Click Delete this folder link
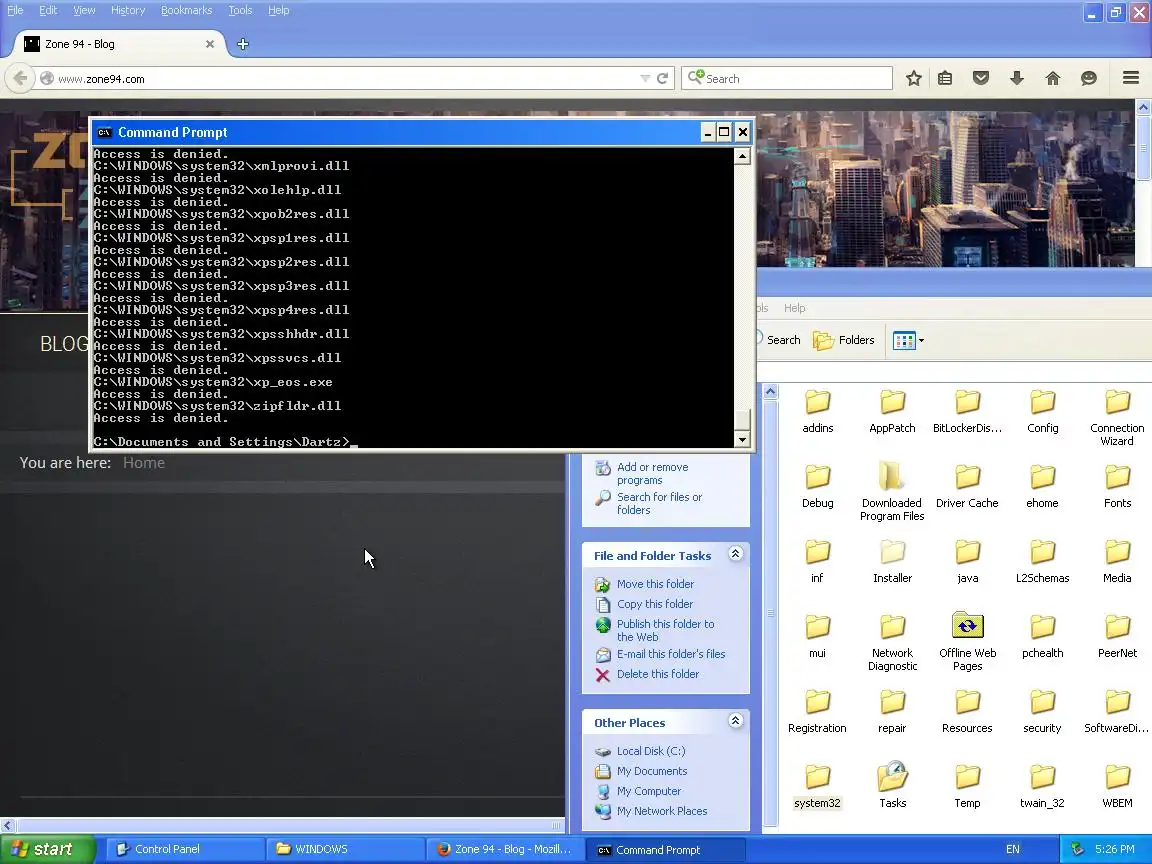Screen dimensions: 1152x864 point(658,674)
